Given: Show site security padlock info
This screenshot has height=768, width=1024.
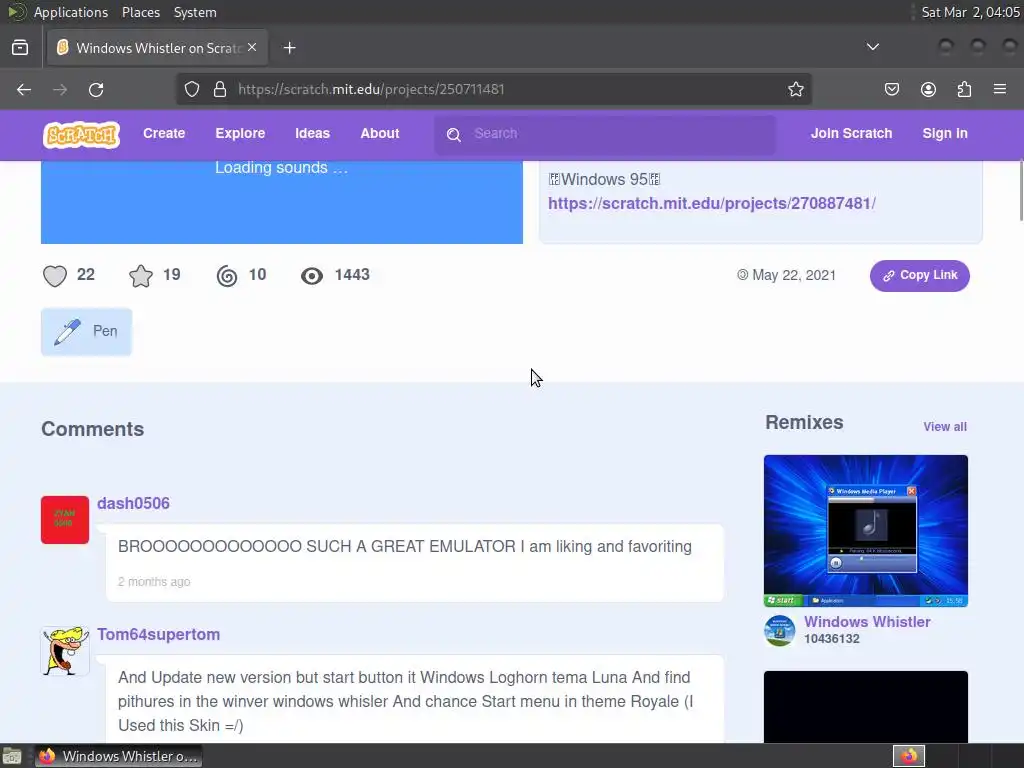Looking at the screenshot, I should [220, 89].
